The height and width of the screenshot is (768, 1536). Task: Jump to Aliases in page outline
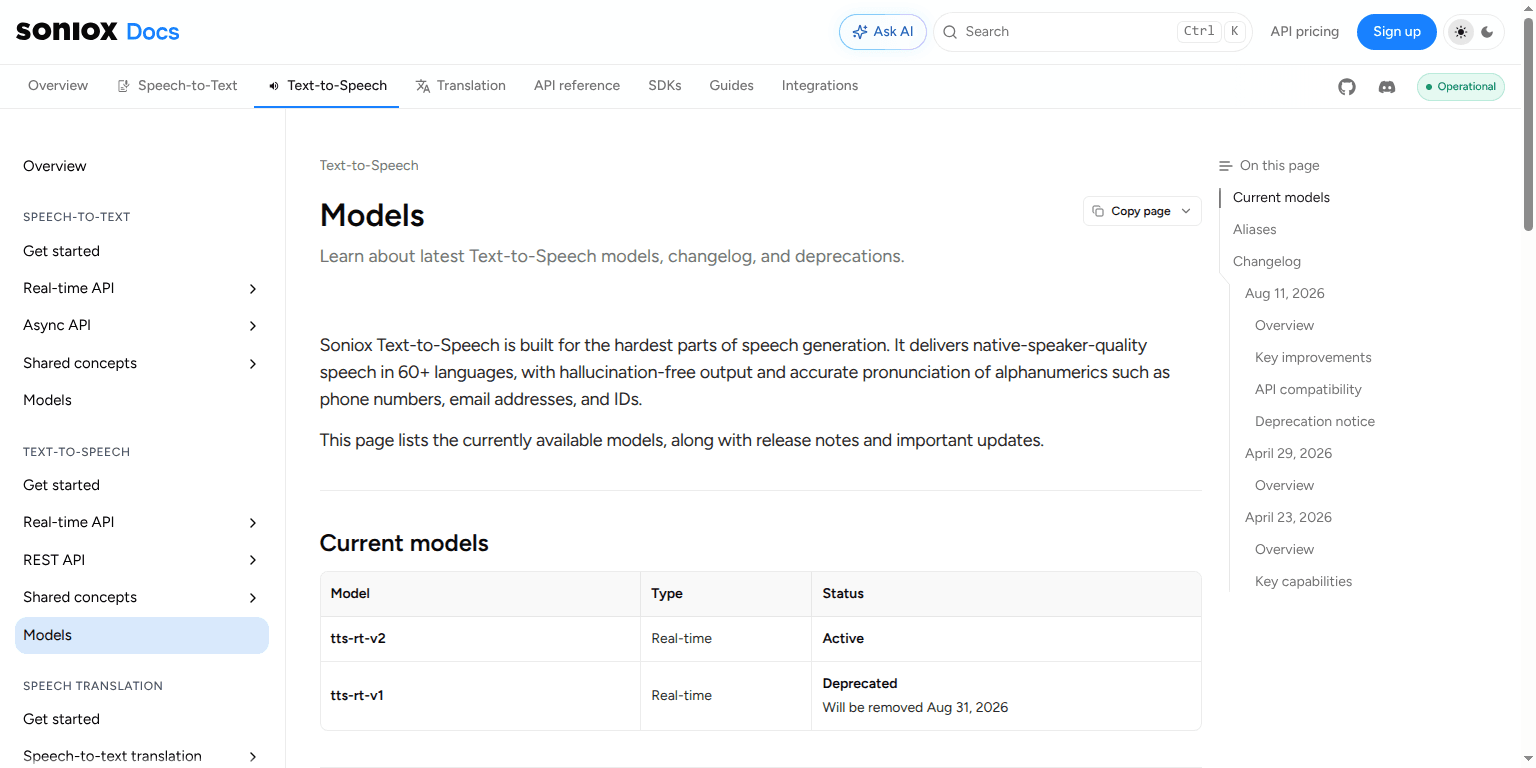[x=1254, y=230]
